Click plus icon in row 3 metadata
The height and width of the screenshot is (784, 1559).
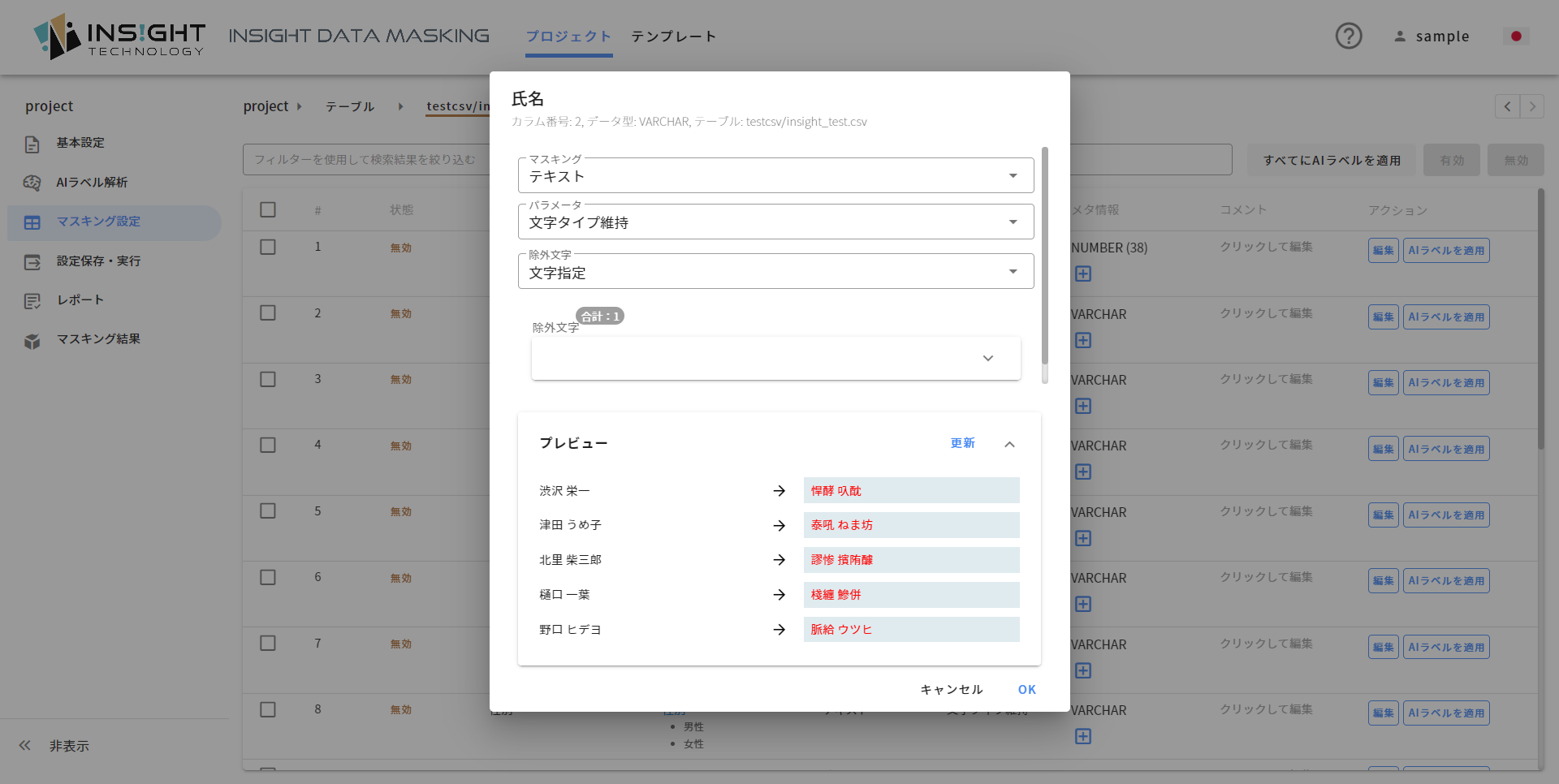[x=1083, y=407]
